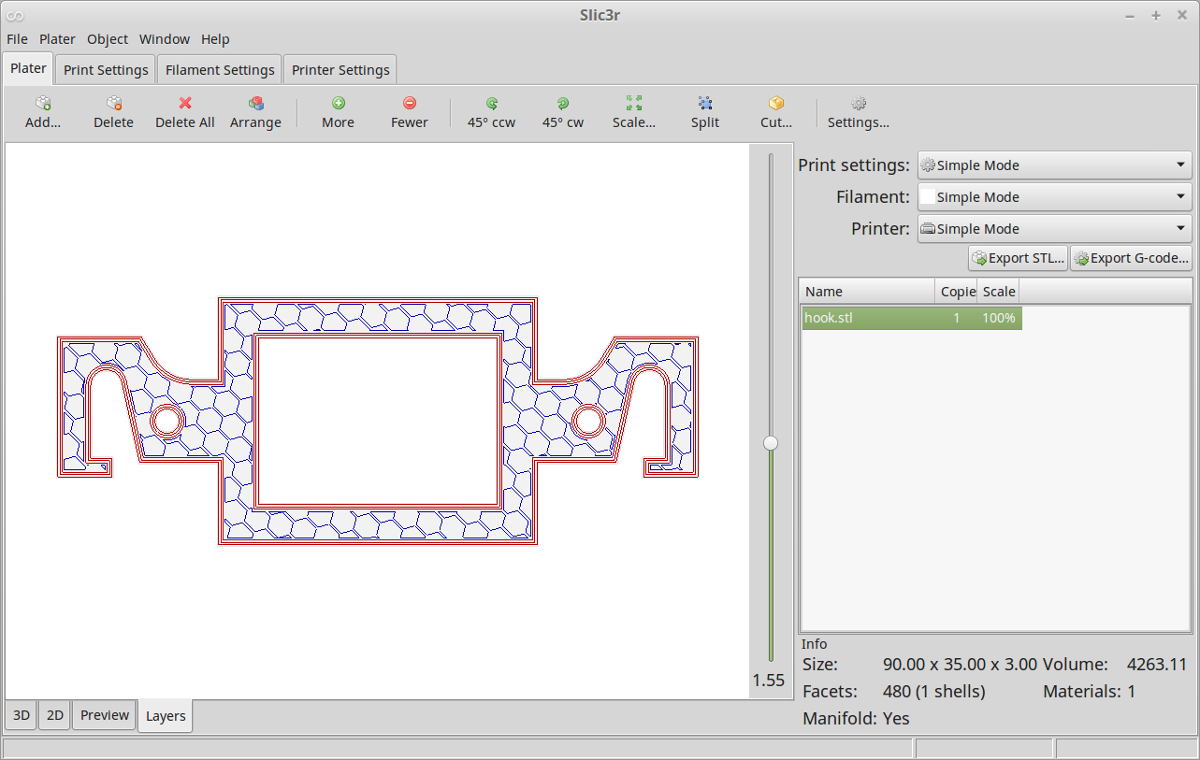Viewport: 1200px width, 760px height.
Task: Click the facets value 480 (1 shells)
Action: pyautogui.click(x=934, y=691)
